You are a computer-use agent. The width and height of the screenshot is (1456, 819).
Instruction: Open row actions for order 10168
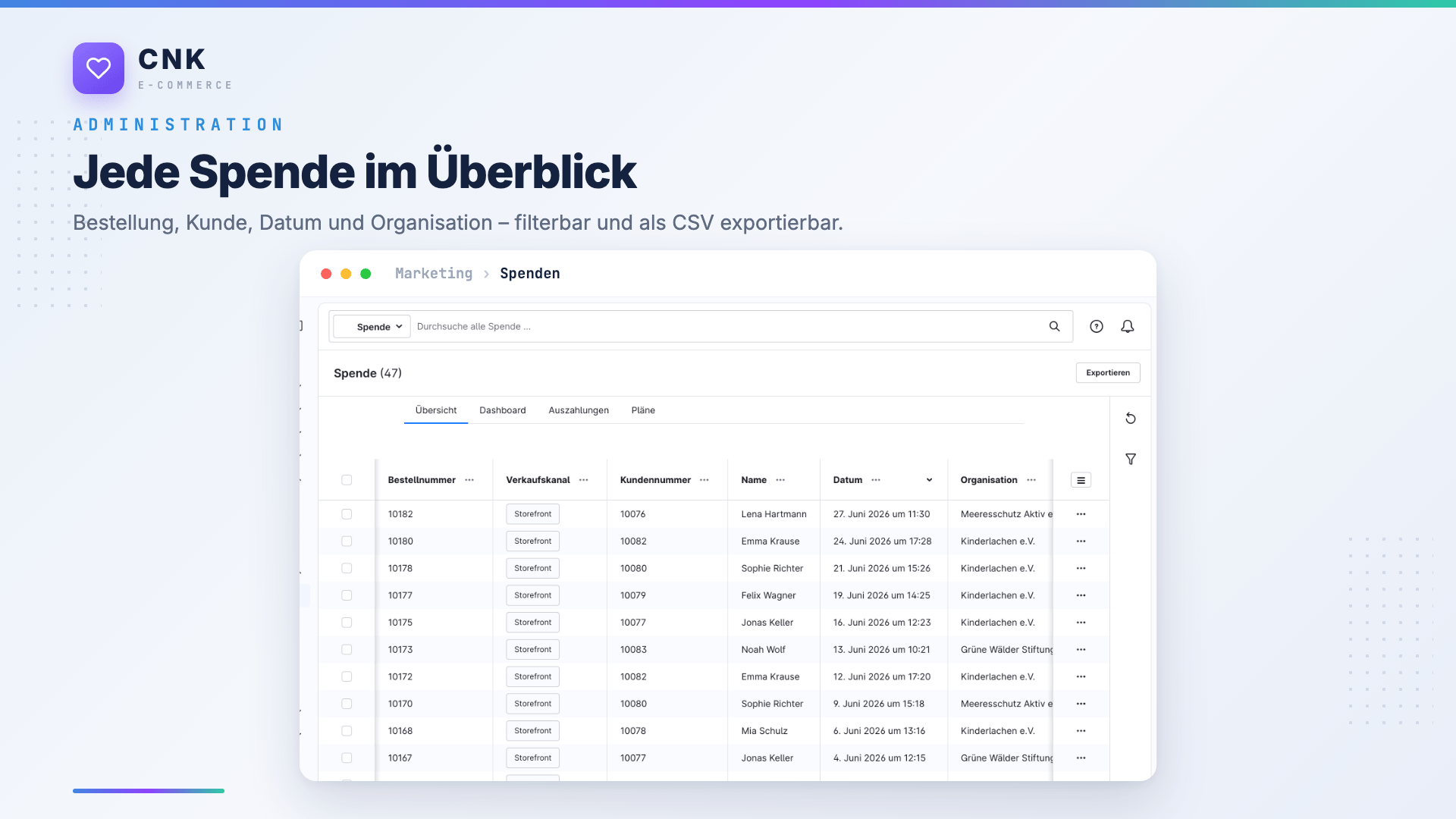pos(1081,731)
